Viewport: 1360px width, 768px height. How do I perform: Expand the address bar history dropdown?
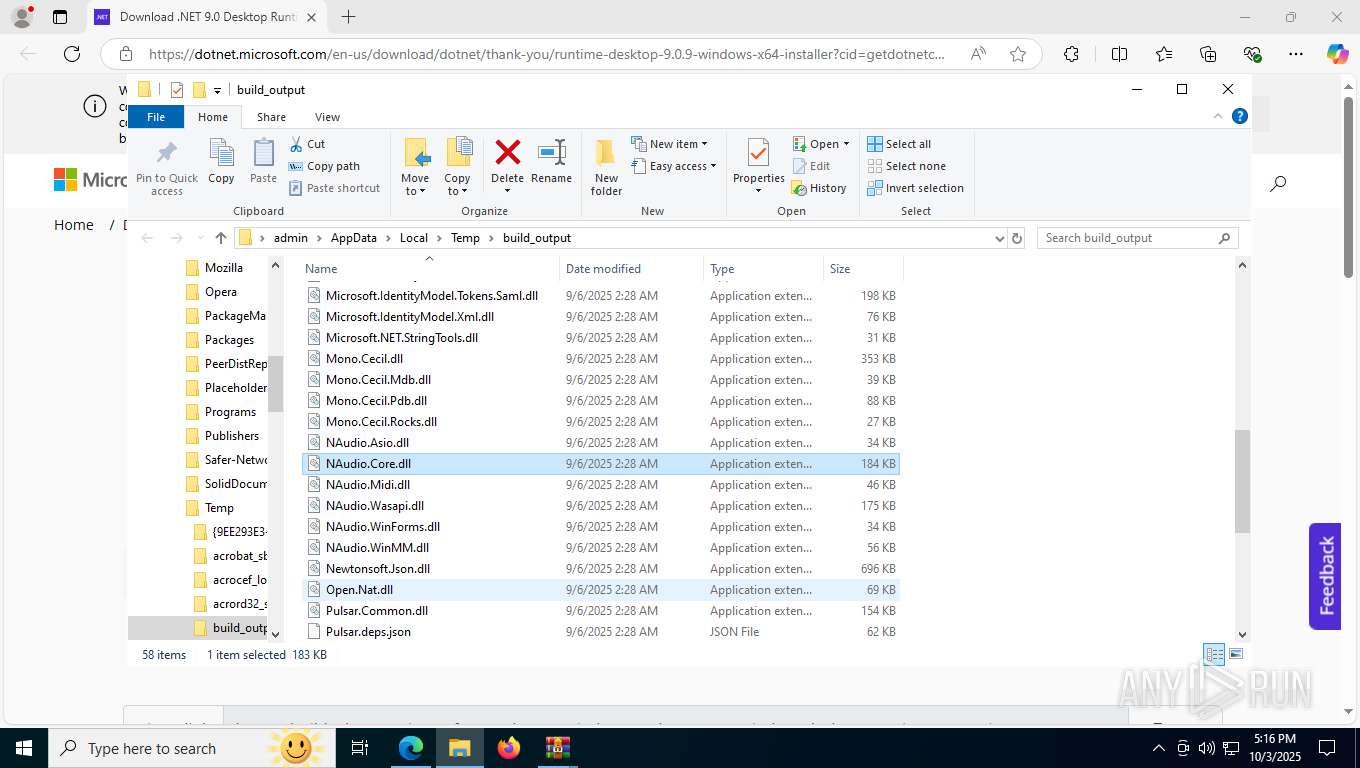[x=999, y=238]
